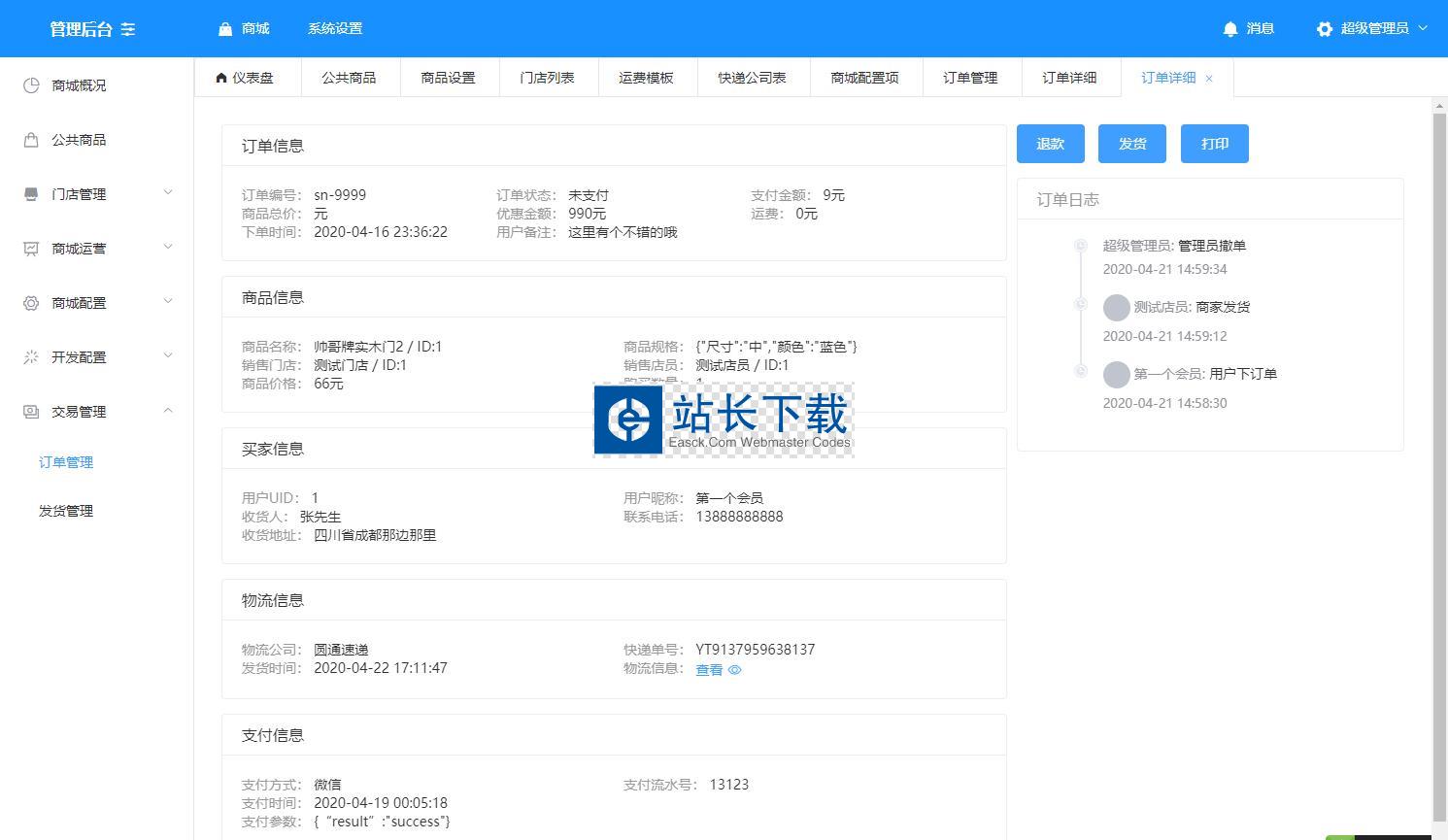
Task: Click the phone number 13888888888
Action: tap(739, 517)
